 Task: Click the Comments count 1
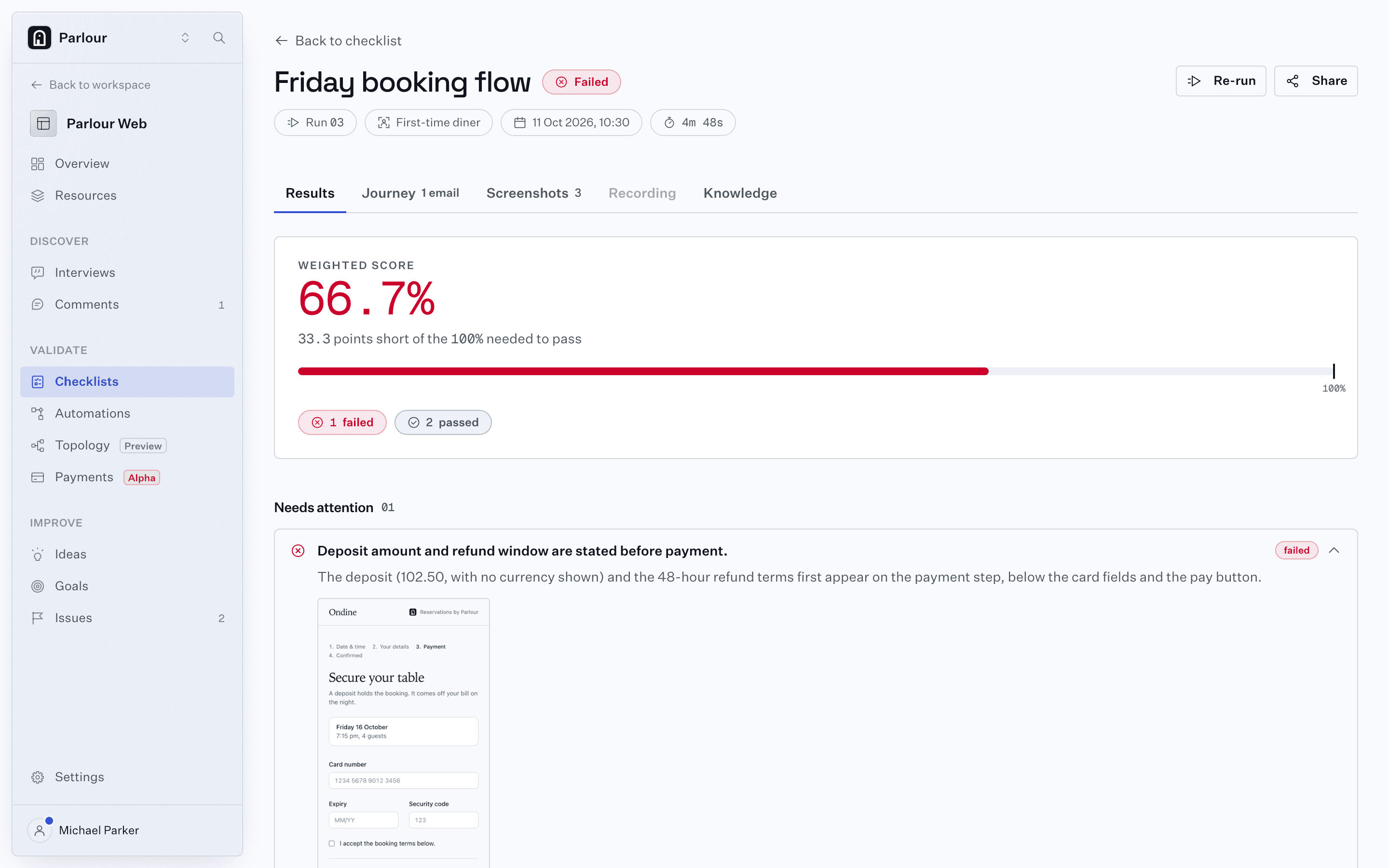pyautogui.click(x=221, y=305)
